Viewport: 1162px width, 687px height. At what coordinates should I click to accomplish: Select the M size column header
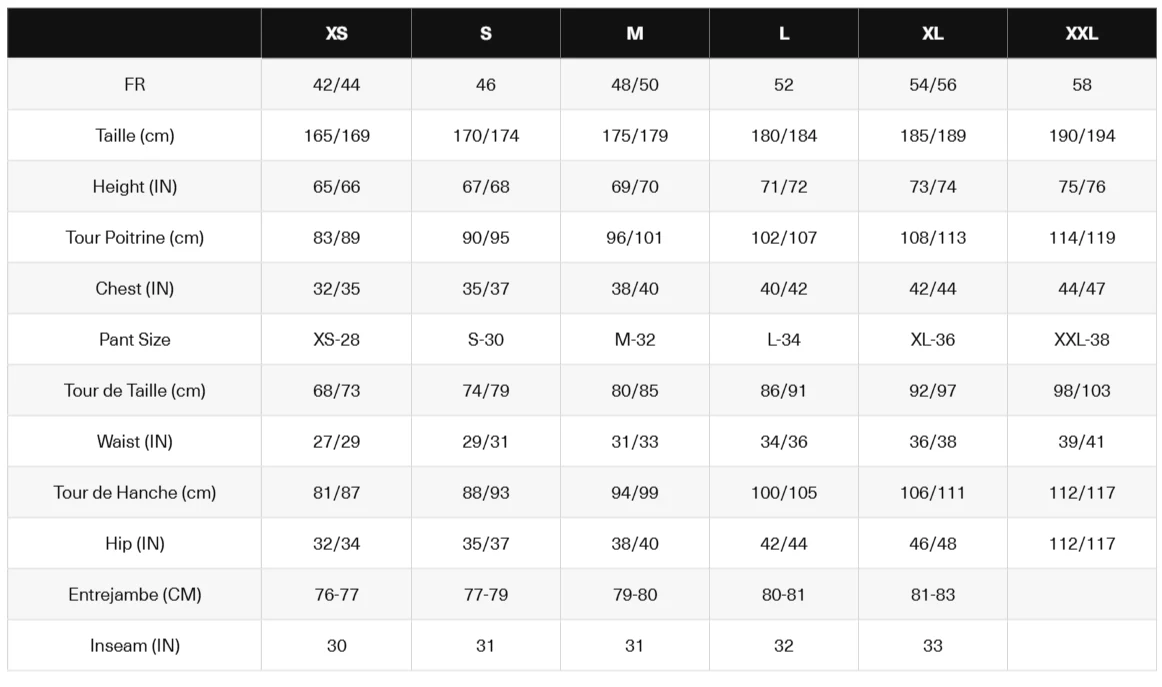(x=635, y=33)
